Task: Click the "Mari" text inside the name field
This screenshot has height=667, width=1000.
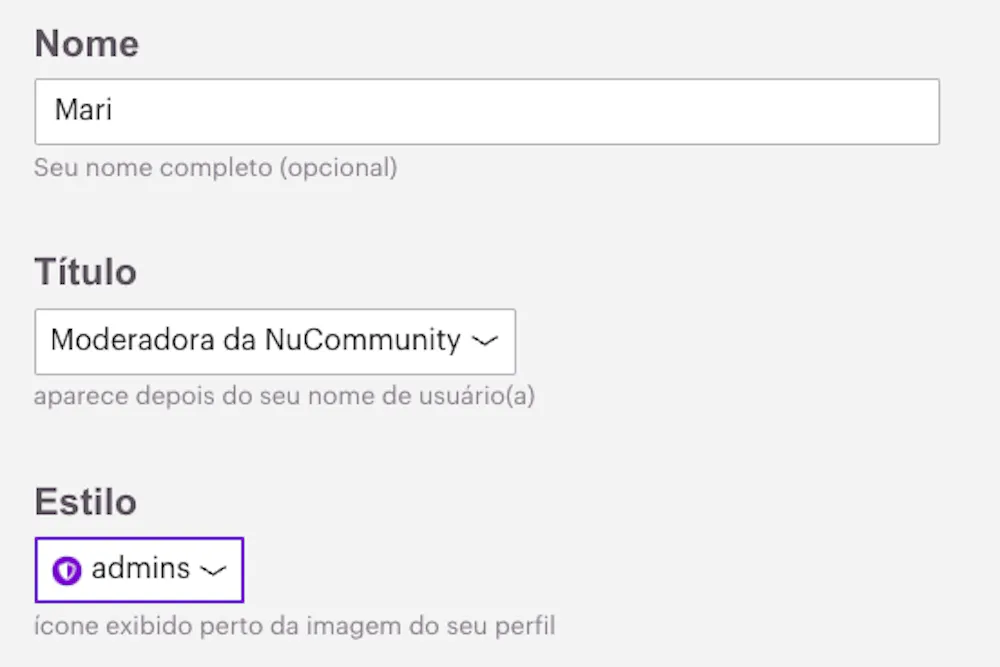Action: coord(83,110)
